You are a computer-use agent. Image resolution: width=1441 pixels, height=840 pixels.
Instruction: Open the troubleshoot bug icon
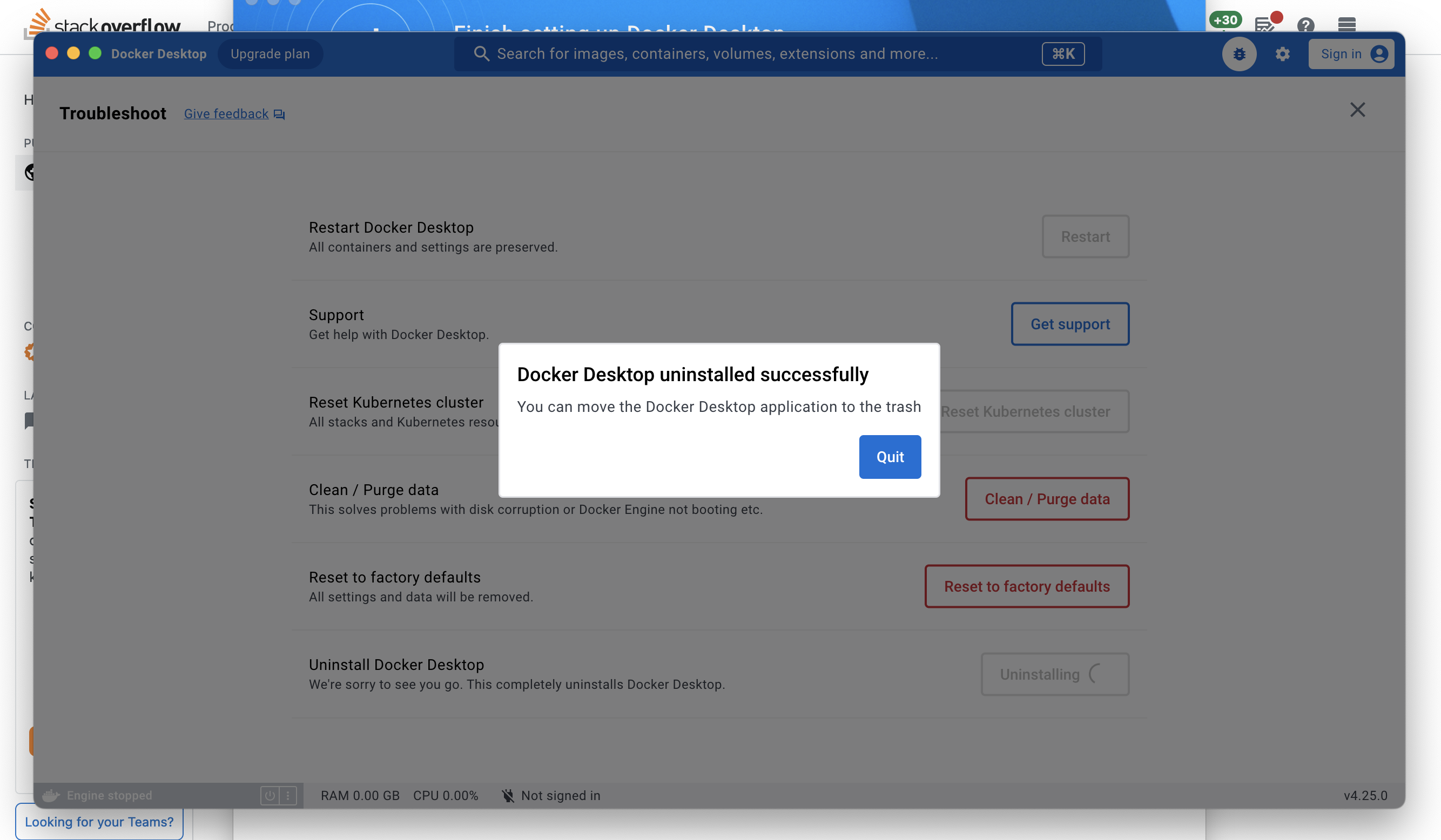coord(1238,53)
